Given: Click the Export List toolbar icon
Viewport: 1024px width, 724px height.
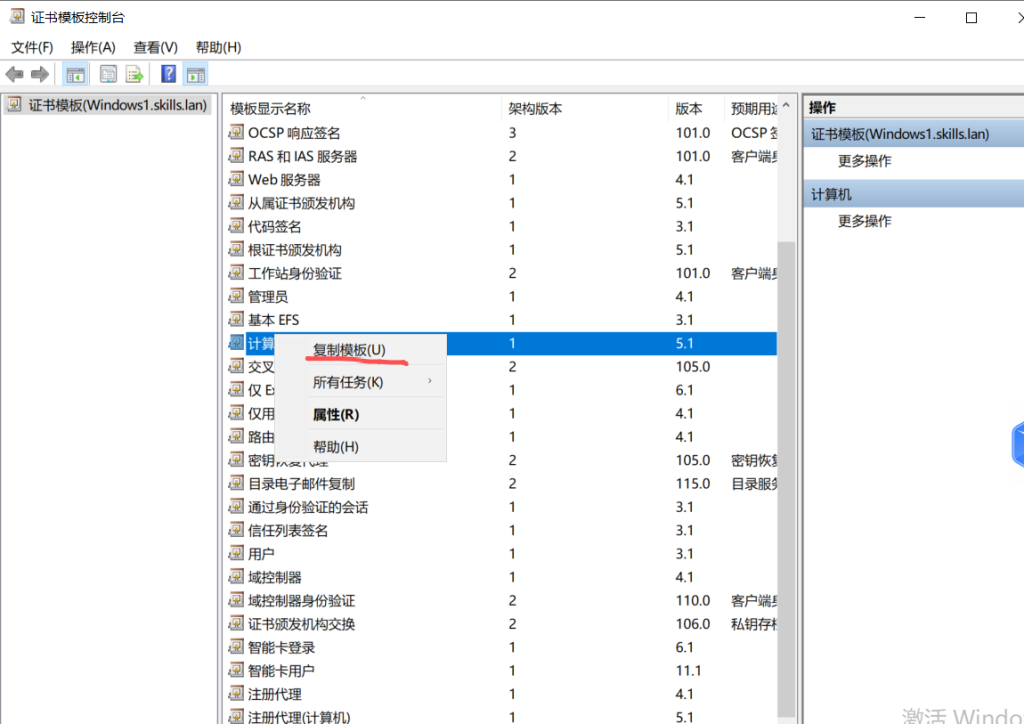Looking at the screenshot, I should pyautogui.click(x=134, y=74).
